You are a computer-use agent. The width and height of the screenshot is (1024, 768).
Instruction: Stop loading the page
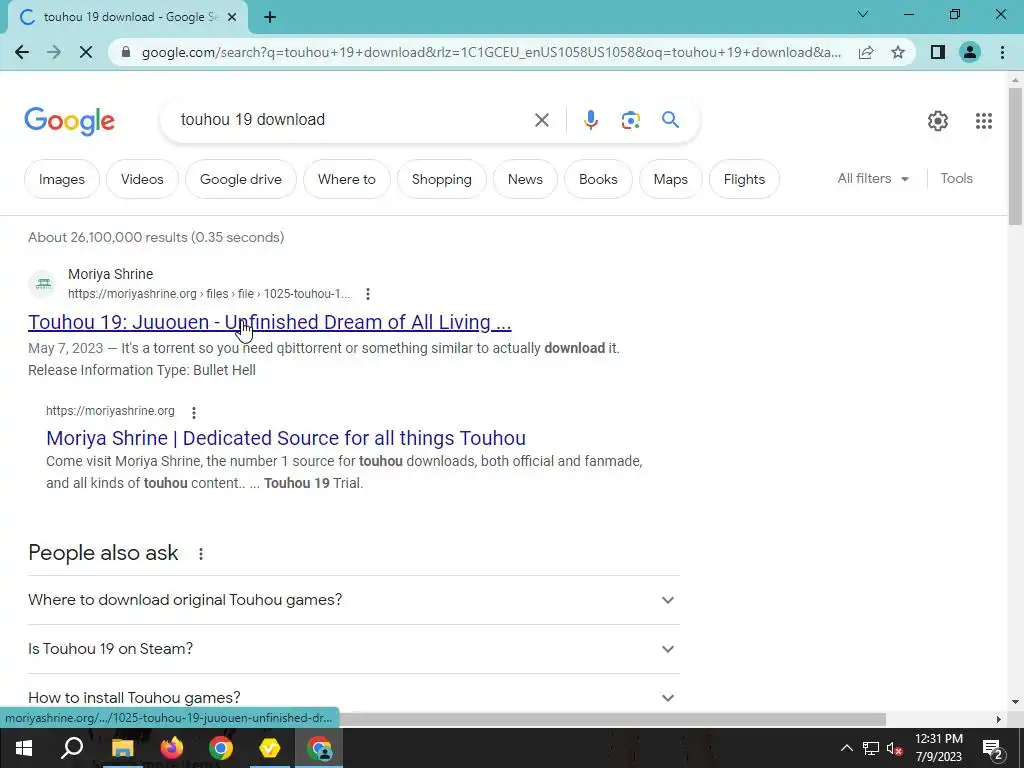(86, 52)
